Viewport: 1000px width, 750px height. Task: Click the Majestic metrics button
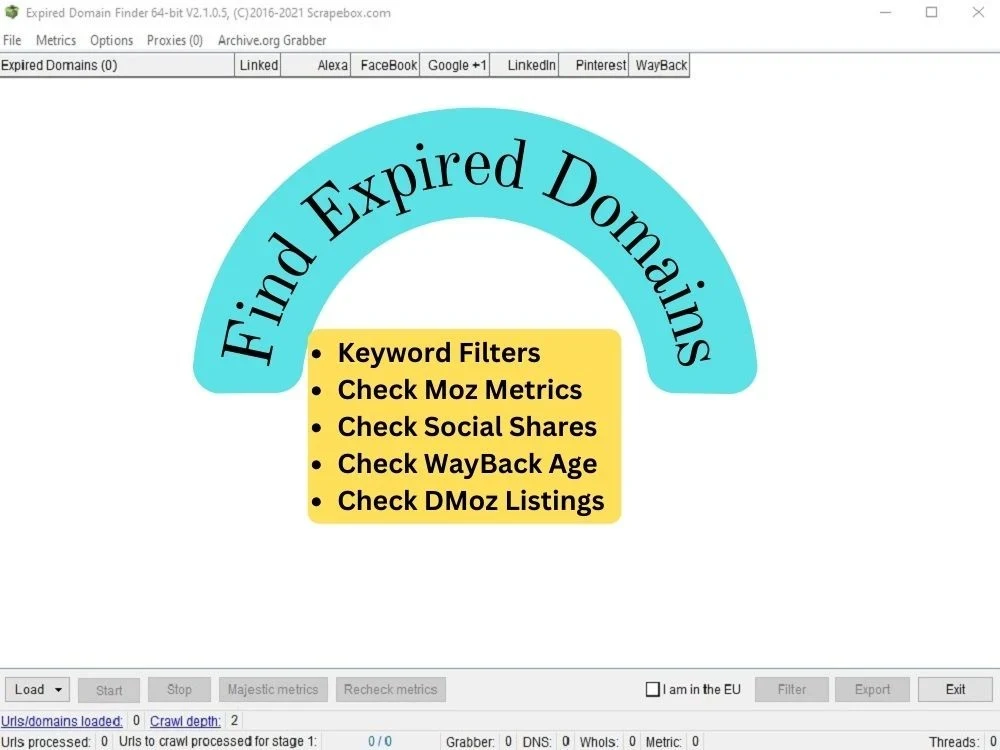pyautogui.click(x=273, y=689)
